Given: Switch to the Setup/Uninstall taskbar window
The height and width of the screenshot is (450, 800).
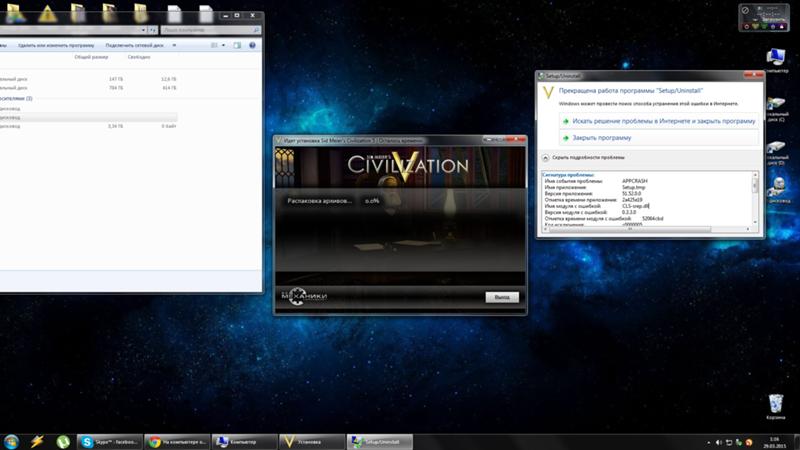Looking at the screenshot, I should tap(380, 442).
